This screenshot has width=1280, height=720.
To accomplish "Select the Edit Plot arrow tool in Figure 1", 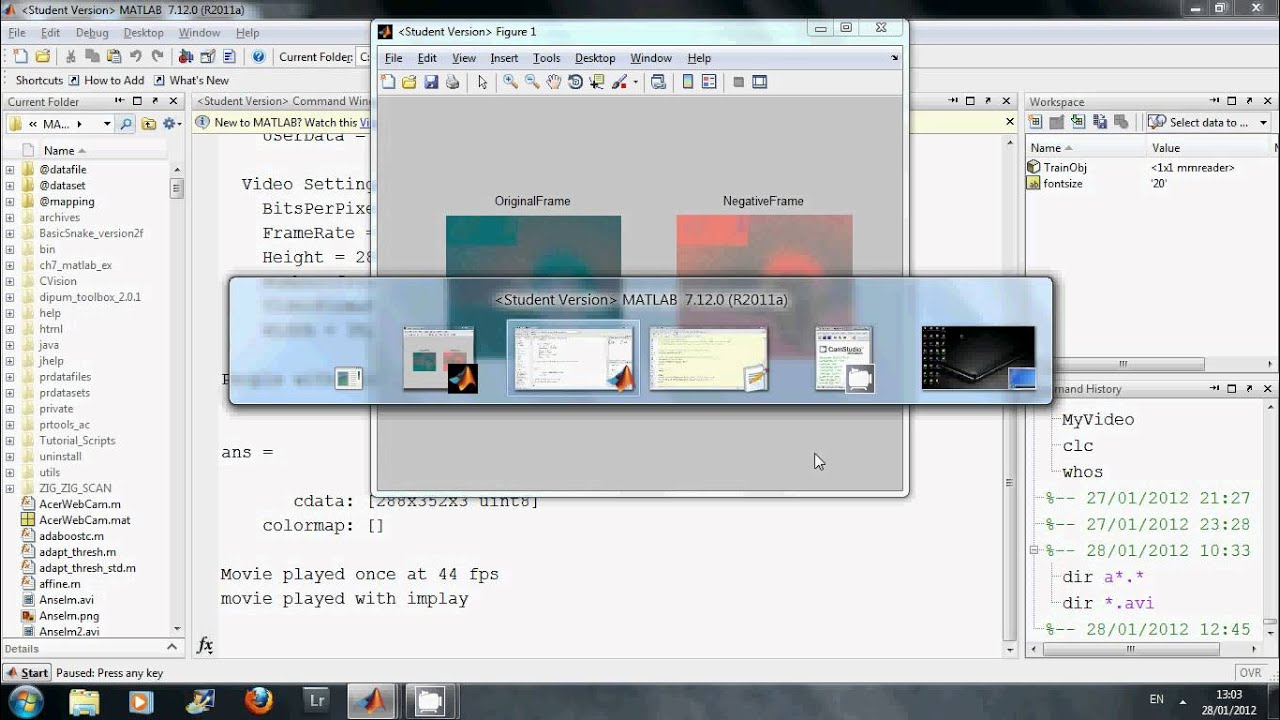I will click(482, 82).
